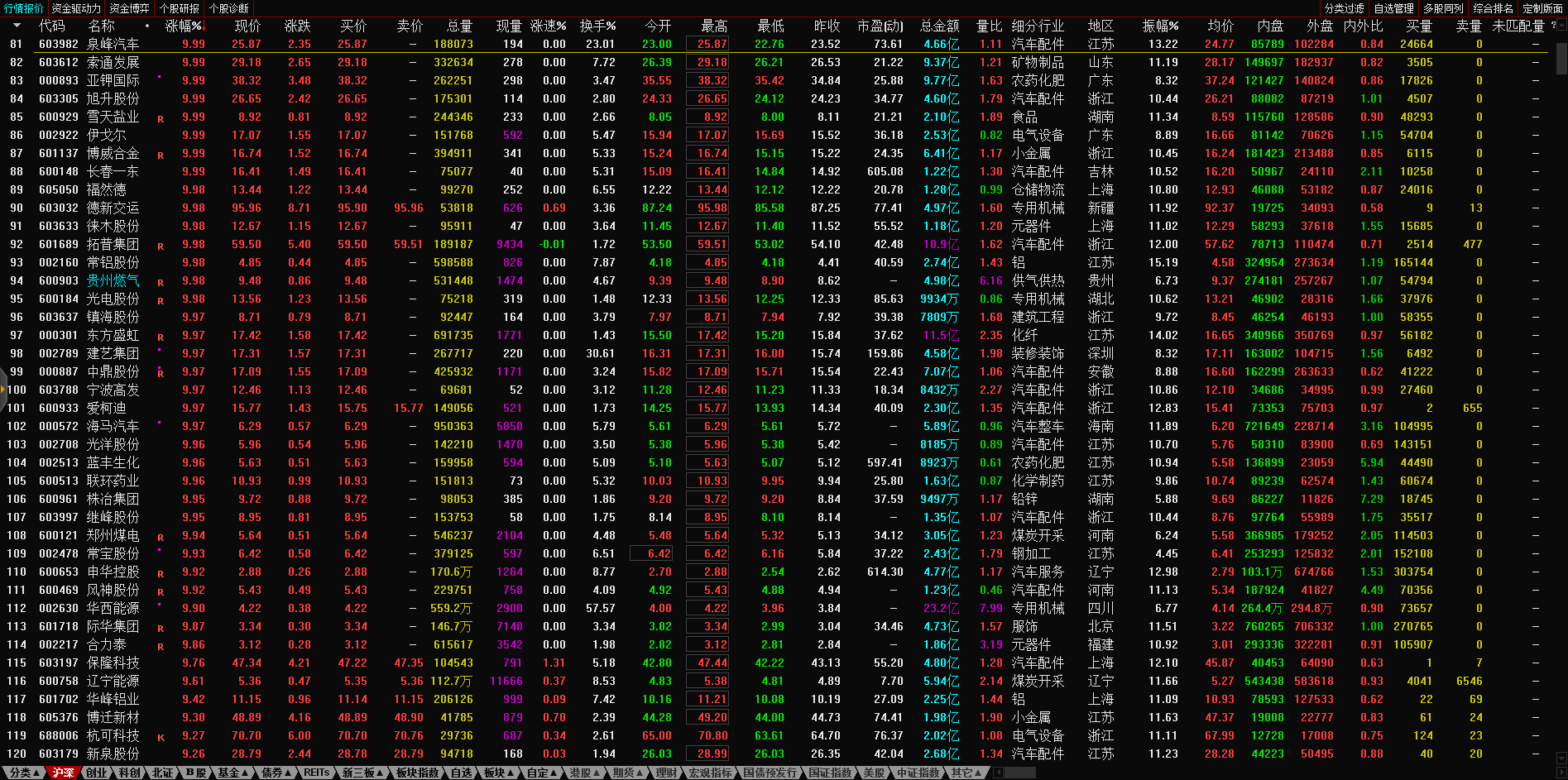Click the 涨幅% sort arrow column header

tap(185, 26)
